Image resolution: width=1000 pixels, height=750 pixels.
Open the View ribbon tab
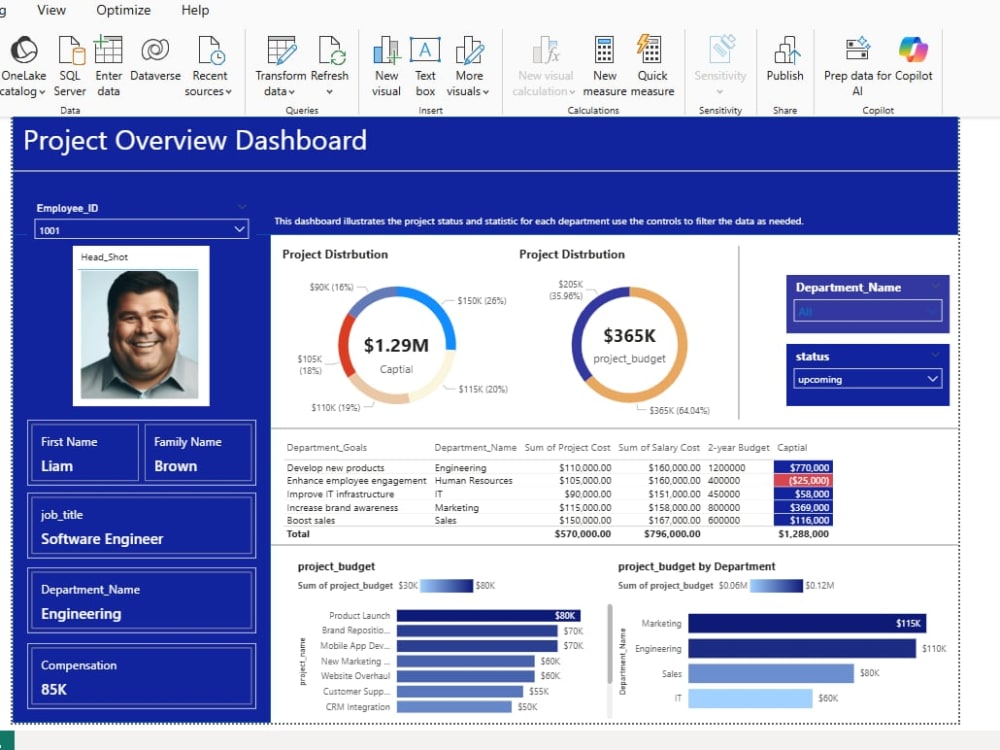(x=51, y=10)
